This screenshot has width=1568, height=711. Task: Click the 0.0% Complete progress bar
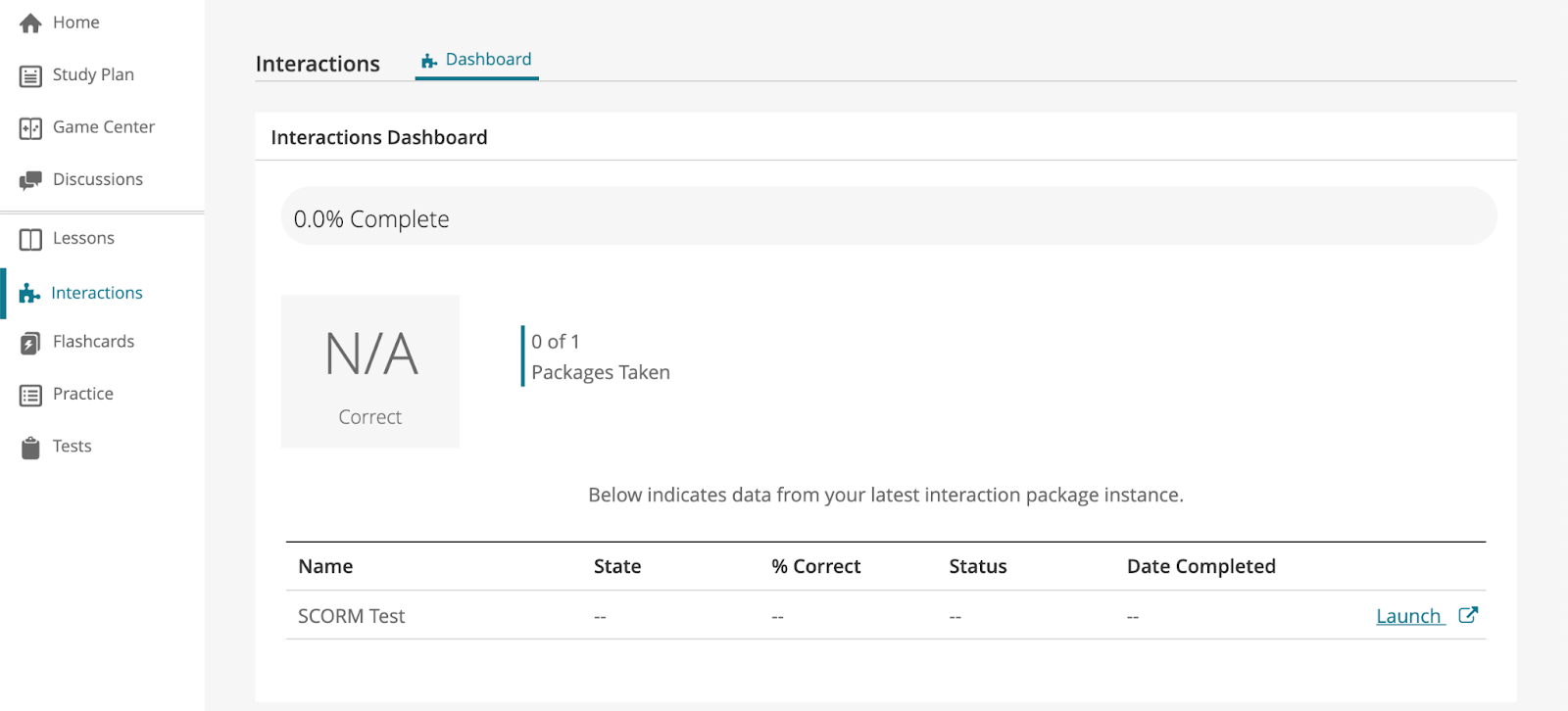click(x=888, y=216)
